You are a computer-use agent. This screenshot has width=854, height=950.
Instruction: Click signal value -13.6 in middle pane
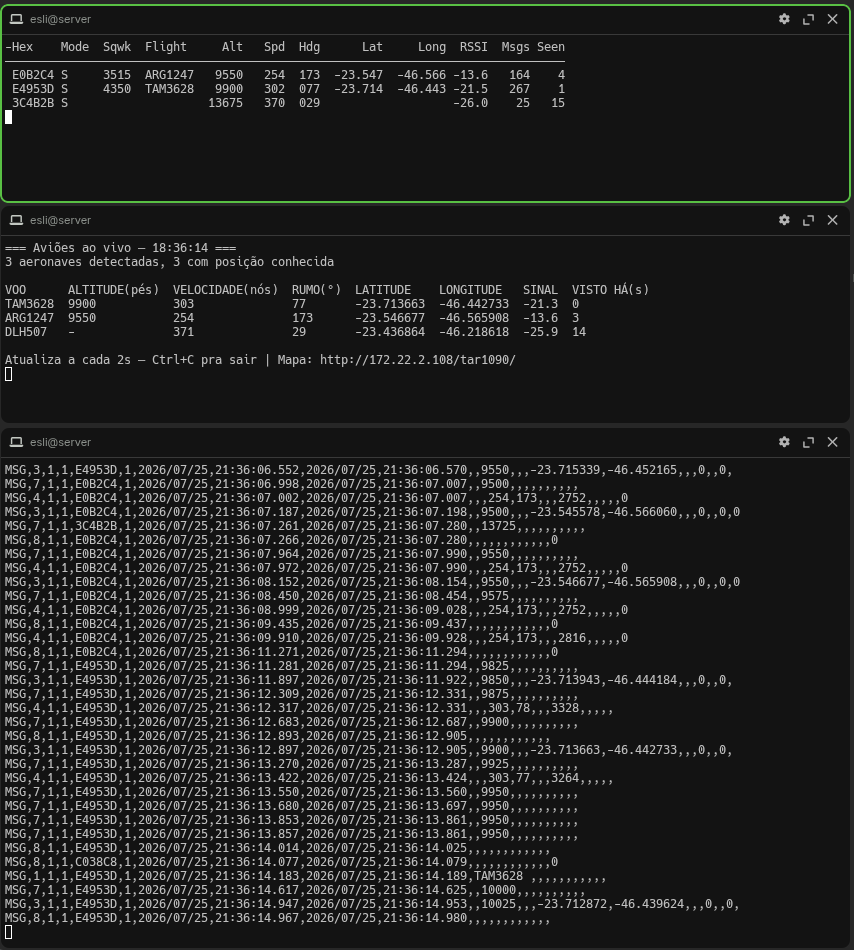coord(540,317)
